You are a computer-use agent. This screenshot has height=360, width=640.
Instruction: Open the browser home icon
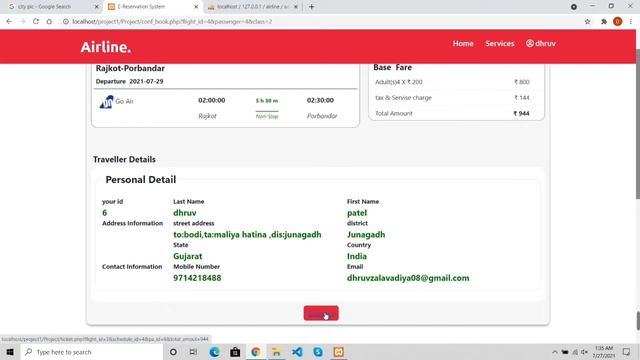point(49,22)
